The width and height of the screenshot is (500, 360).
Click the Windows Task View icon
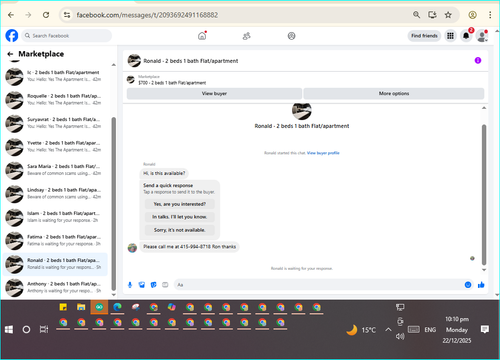pyautogui.click(x=44, y=330)
